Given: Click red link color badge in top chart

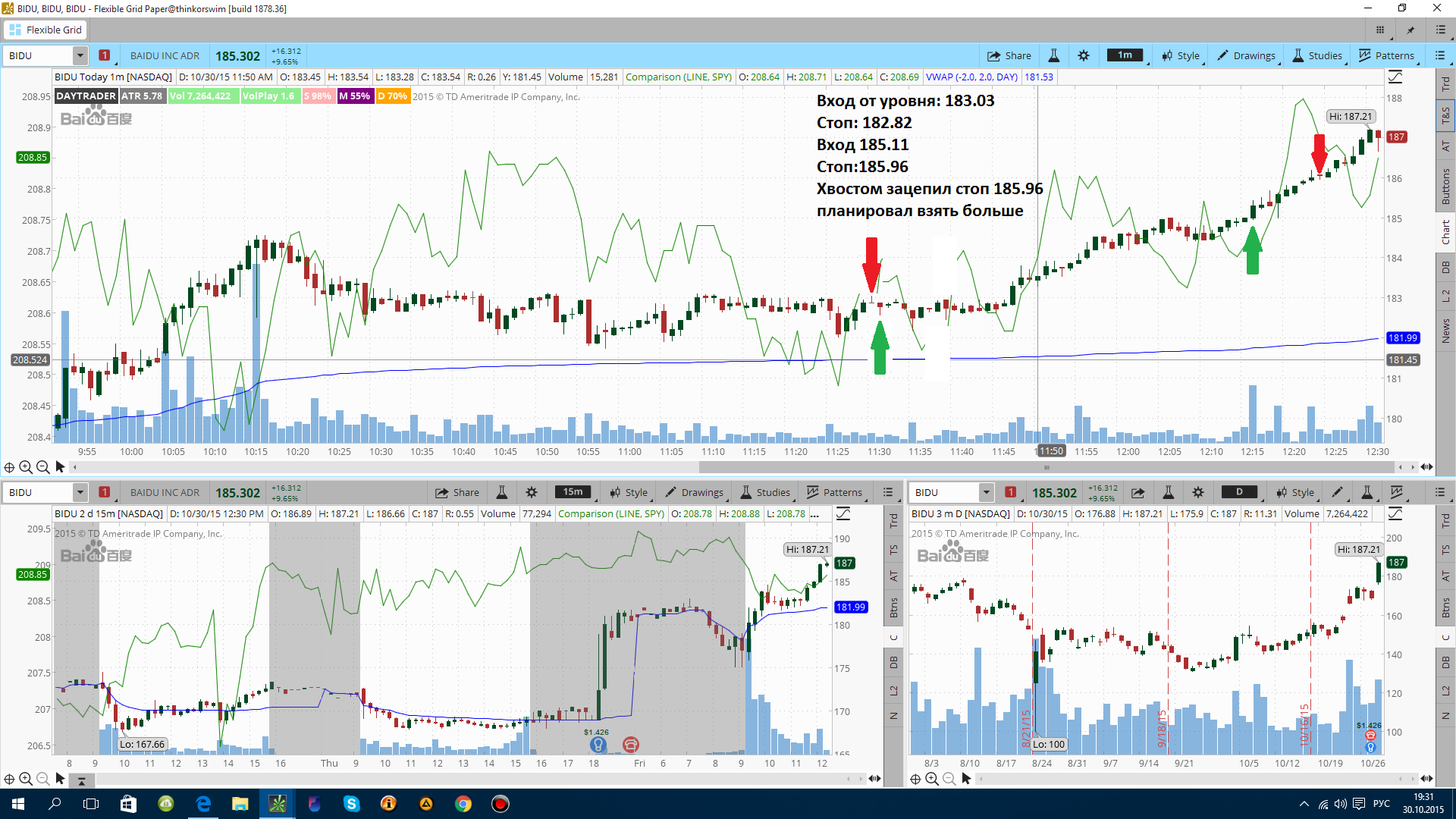Looking at the screenshot, I should click(x=105, y=55).
